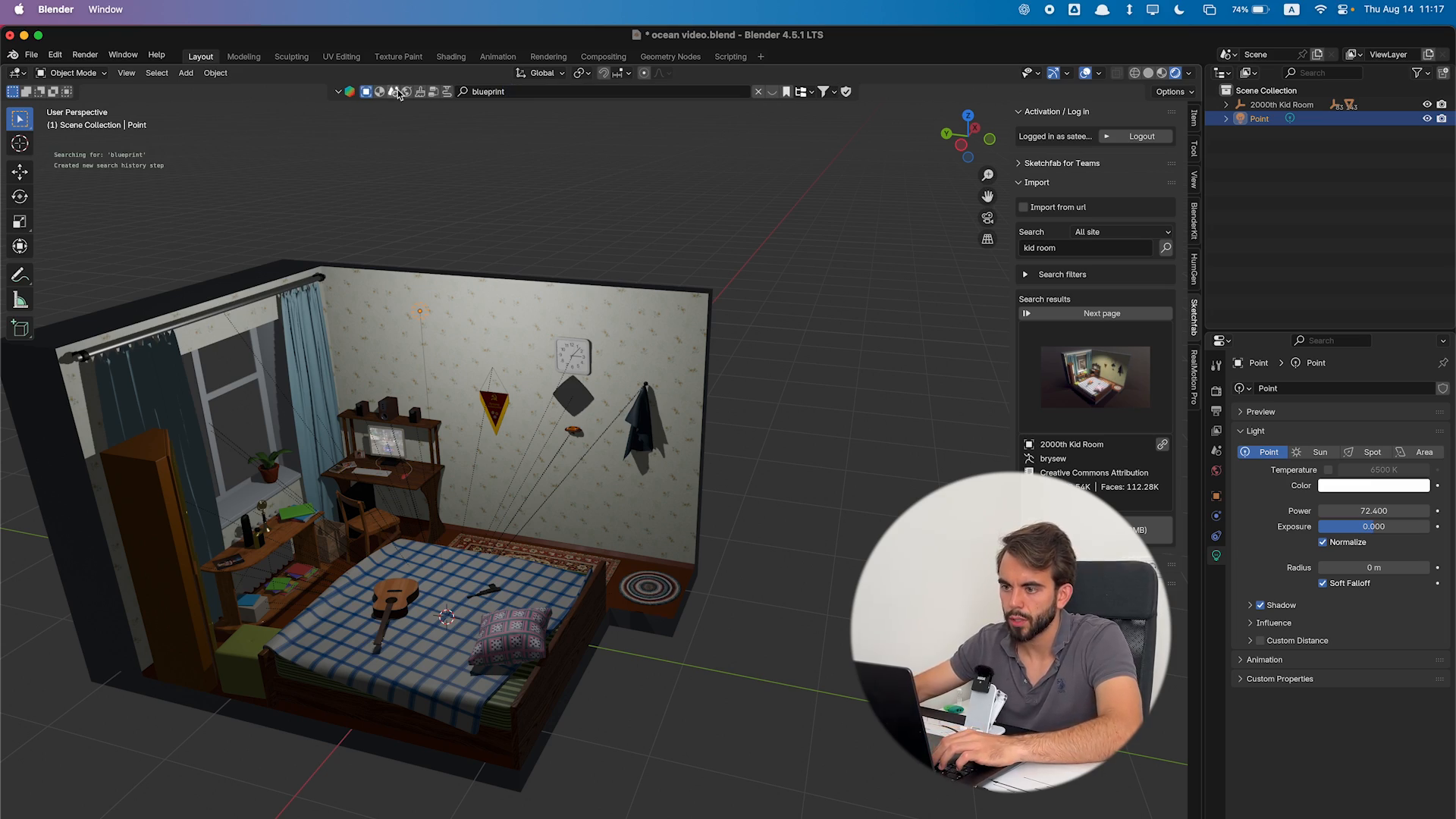
Task: Click the Next page button
Action: [x=1101, y=313]
